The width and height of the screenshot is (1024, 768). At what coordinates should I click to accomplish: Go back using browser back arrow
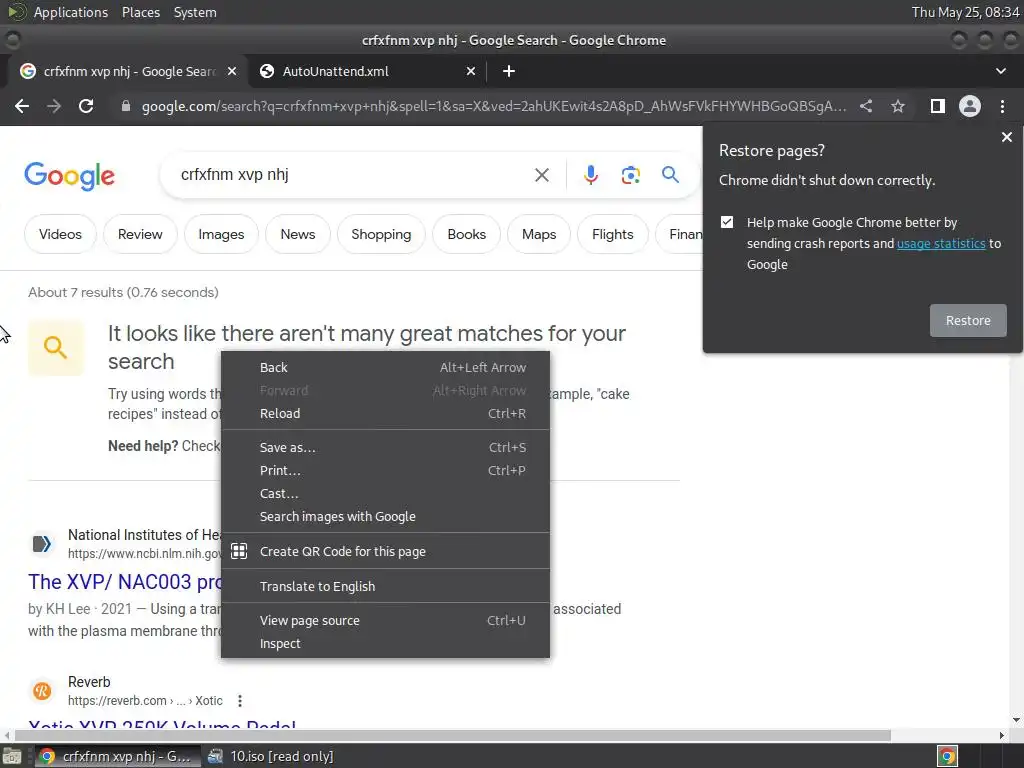click(x=22, y=106)
